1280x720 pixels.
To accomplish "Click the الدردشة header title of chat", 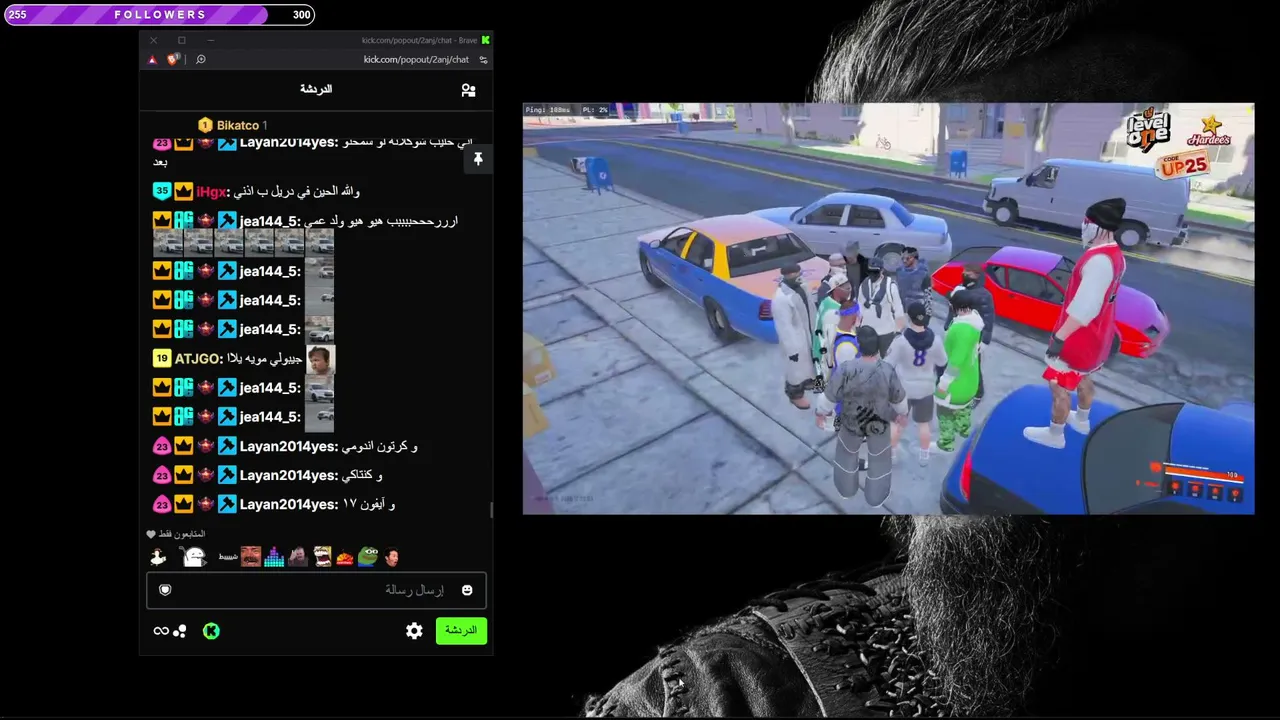I will [x=316, y=89].
